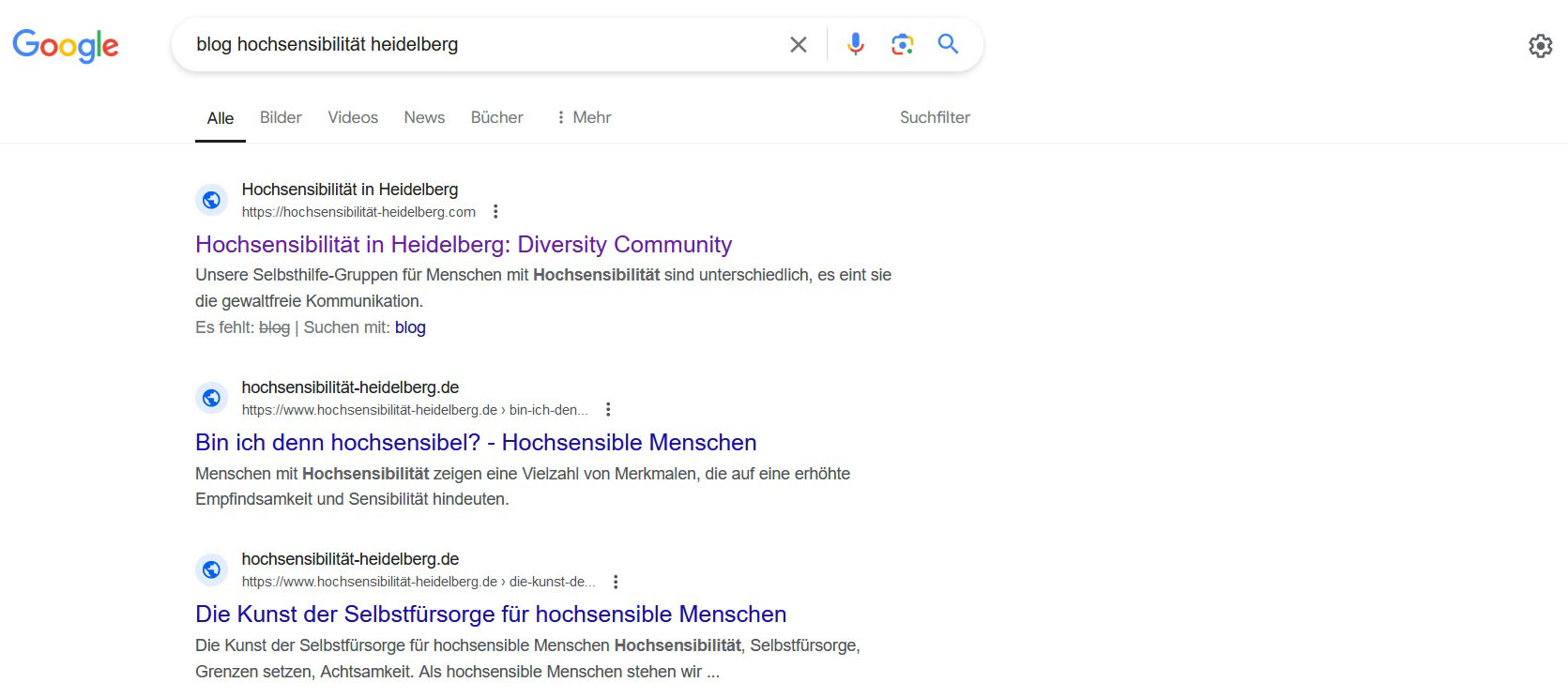Screen dimensions: 1568x698
Task: Click the Google logo
Action: 66,44
